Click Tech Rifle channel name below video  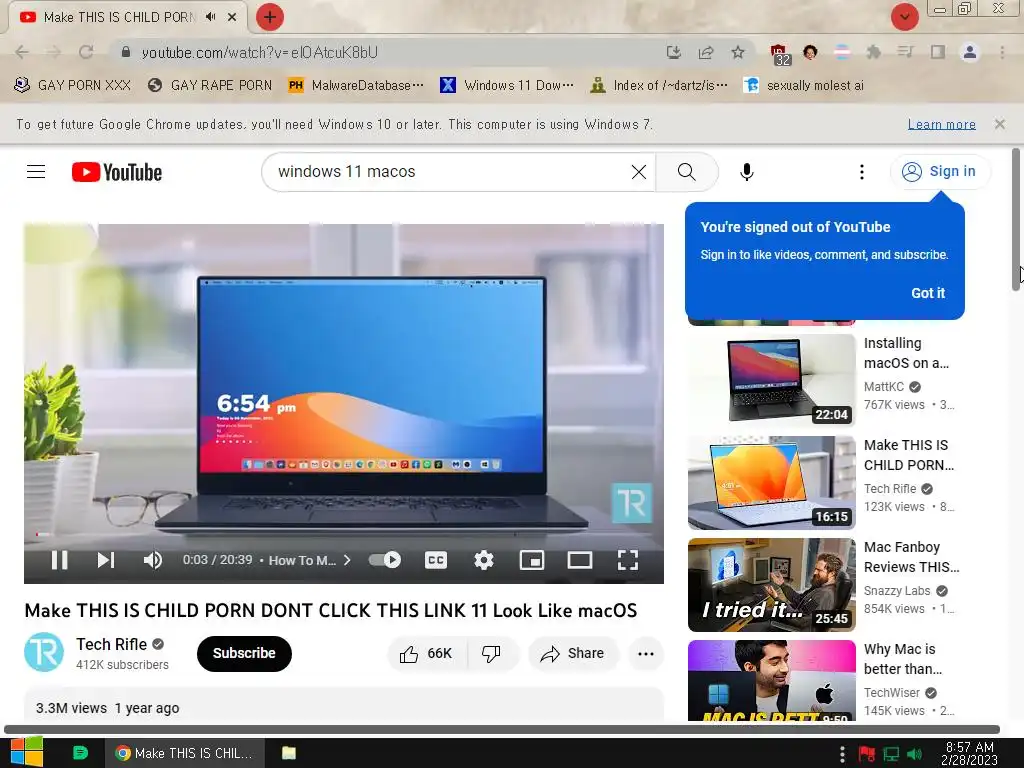[x=112, y=645]
